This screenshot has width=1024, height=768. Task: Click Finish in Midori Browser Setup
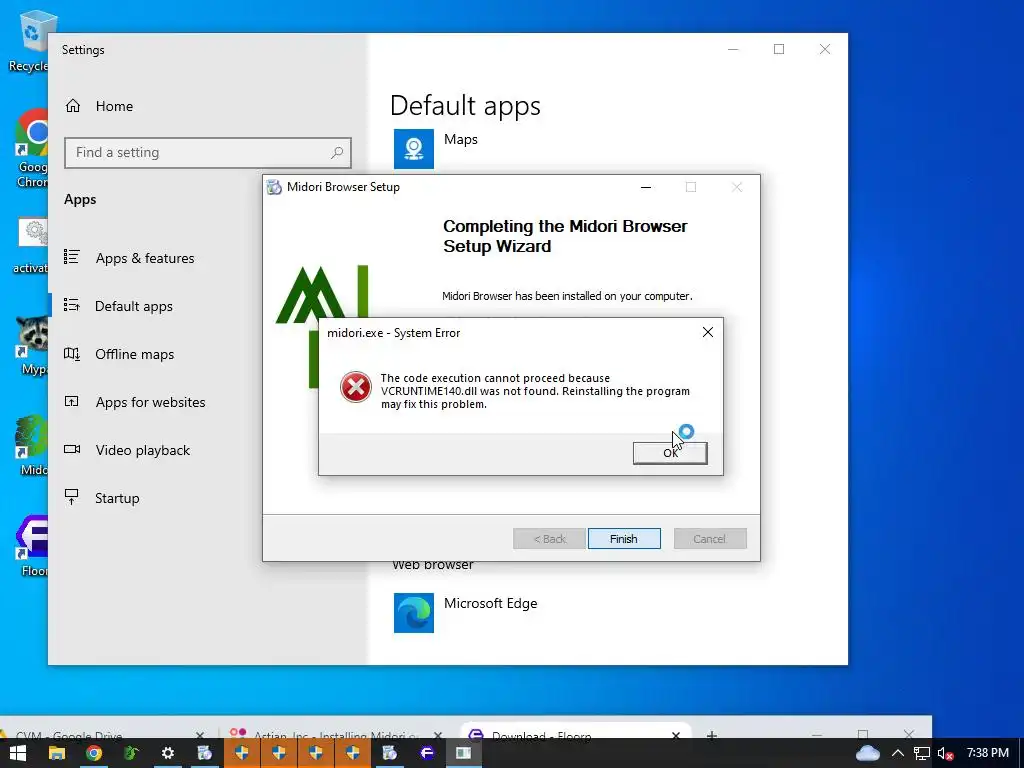624,539
